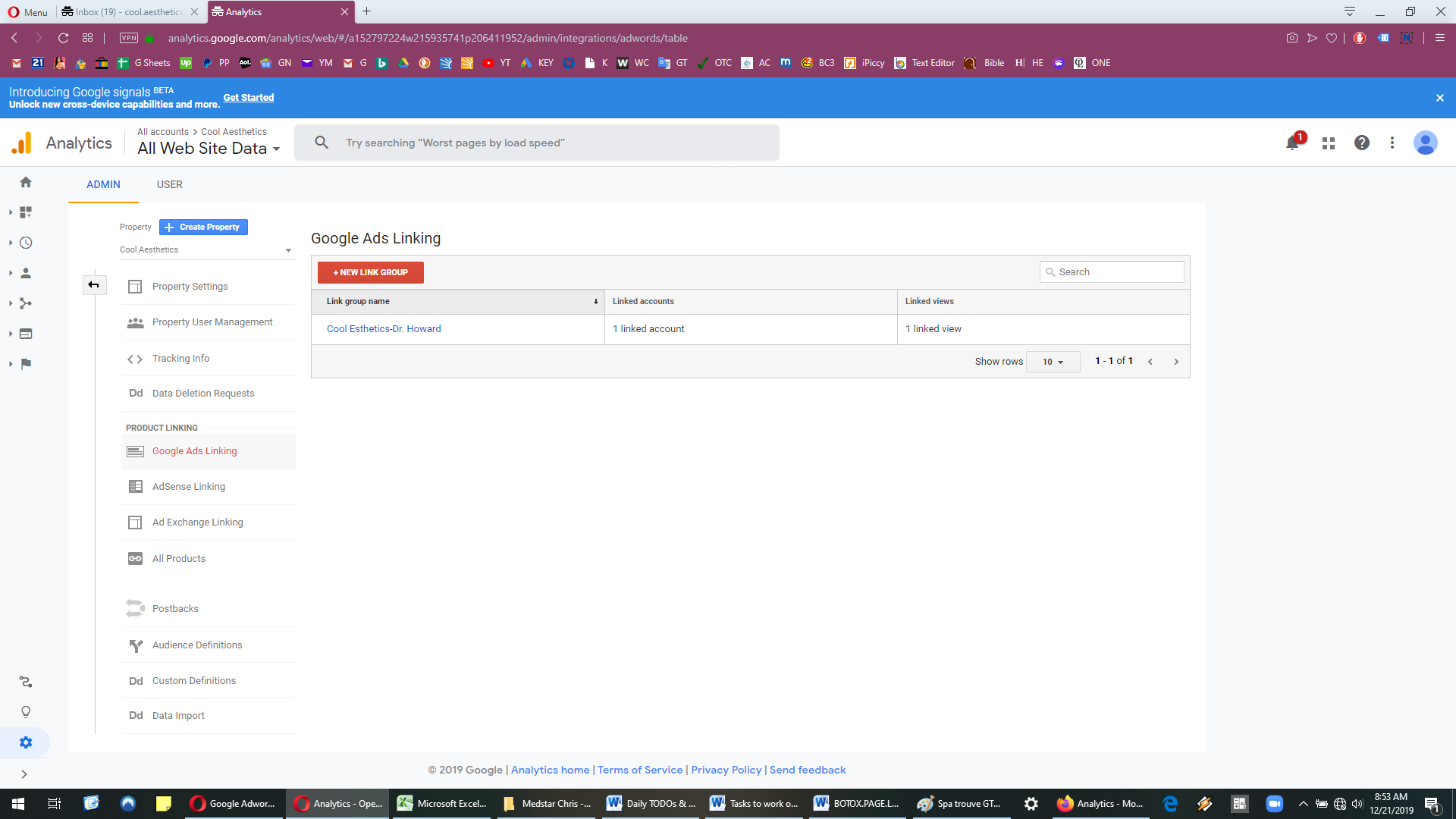Open the Audience person sidebar icon

[26, 273]
